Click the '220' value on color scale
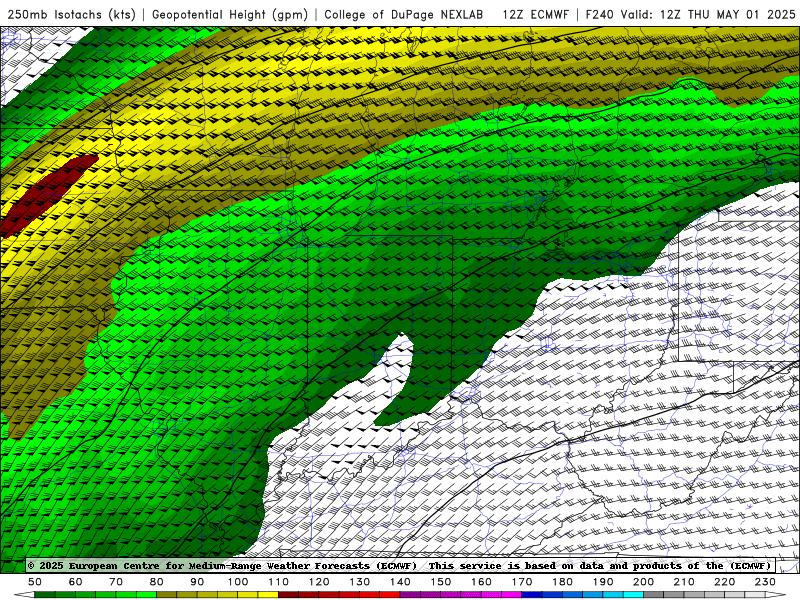Screen dimensions: 800x600 pos(724,582)
